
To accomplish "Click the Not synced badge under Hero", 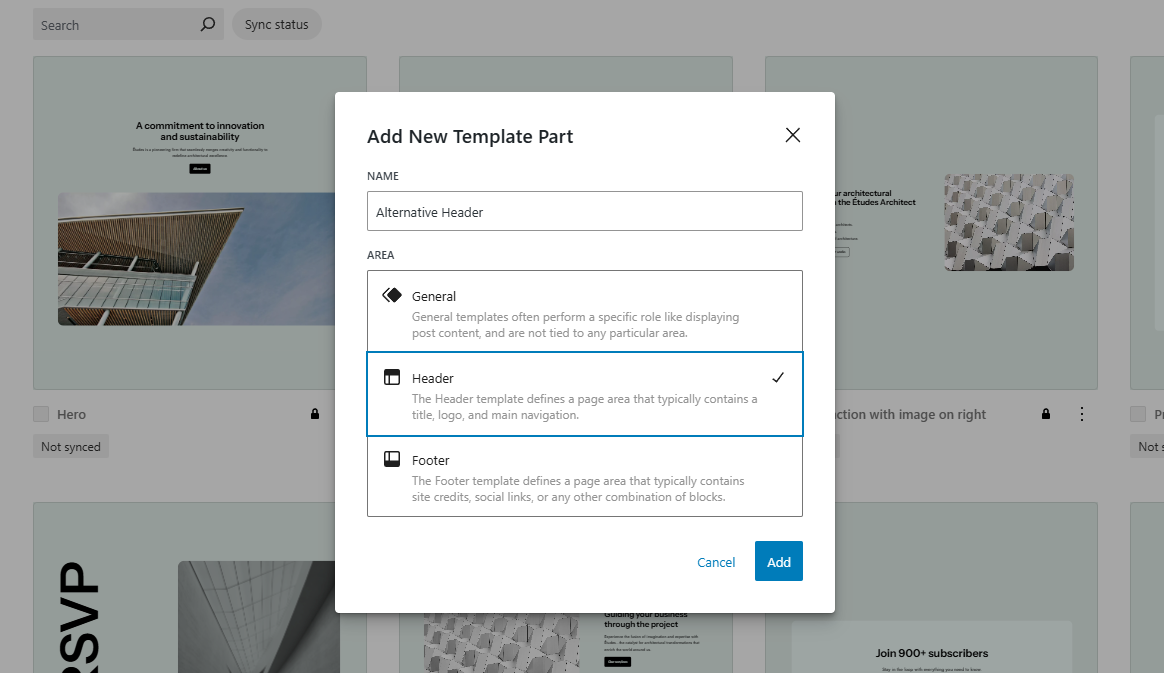I will 70,446.
